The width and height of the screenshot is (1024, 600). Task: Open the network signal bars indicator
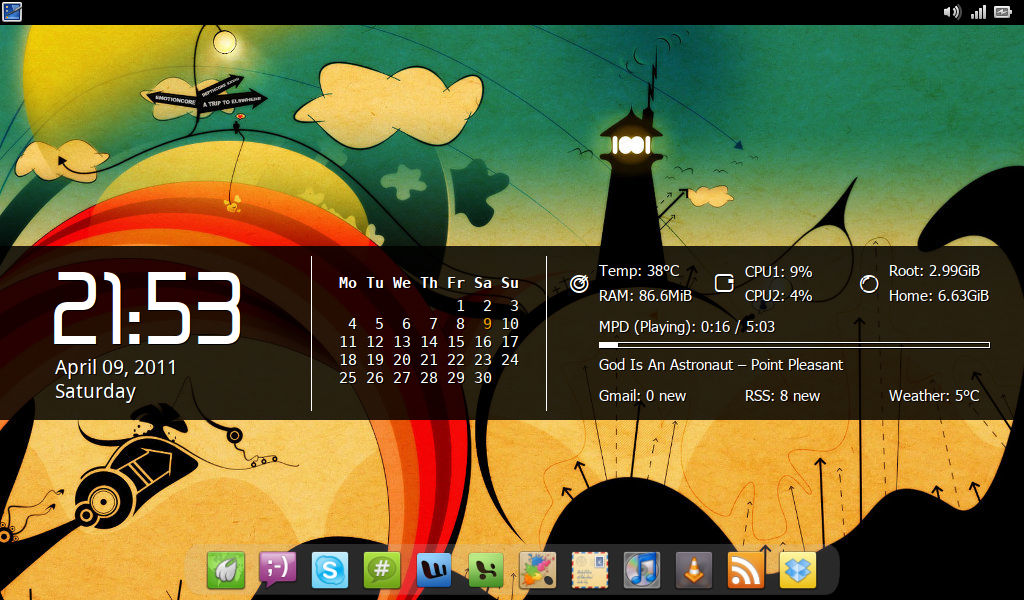pyautogui.click(x=978, y=12)
